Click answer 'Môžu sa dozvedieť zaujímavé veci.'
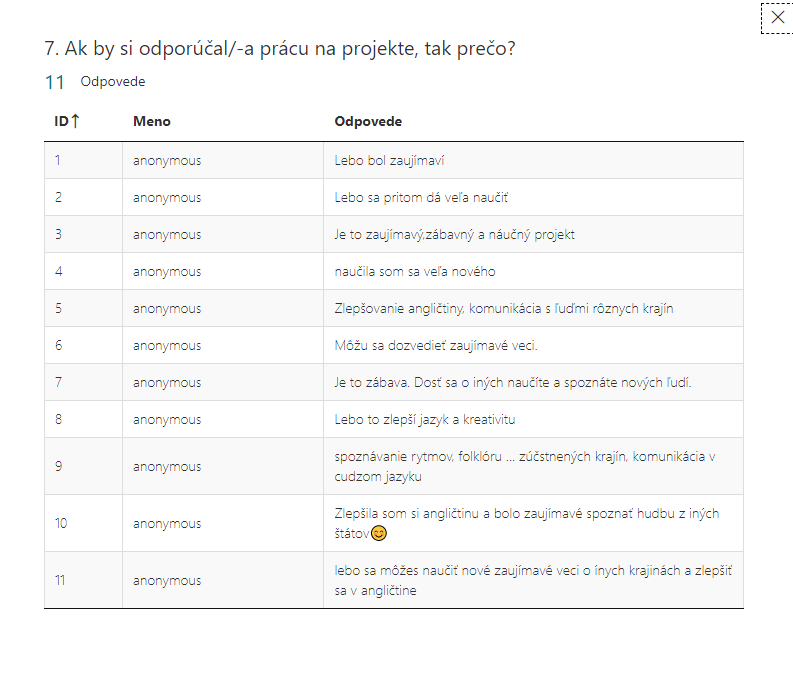This screenshot has height=683, width=793. pyautogui.click(x=436, y=346)
